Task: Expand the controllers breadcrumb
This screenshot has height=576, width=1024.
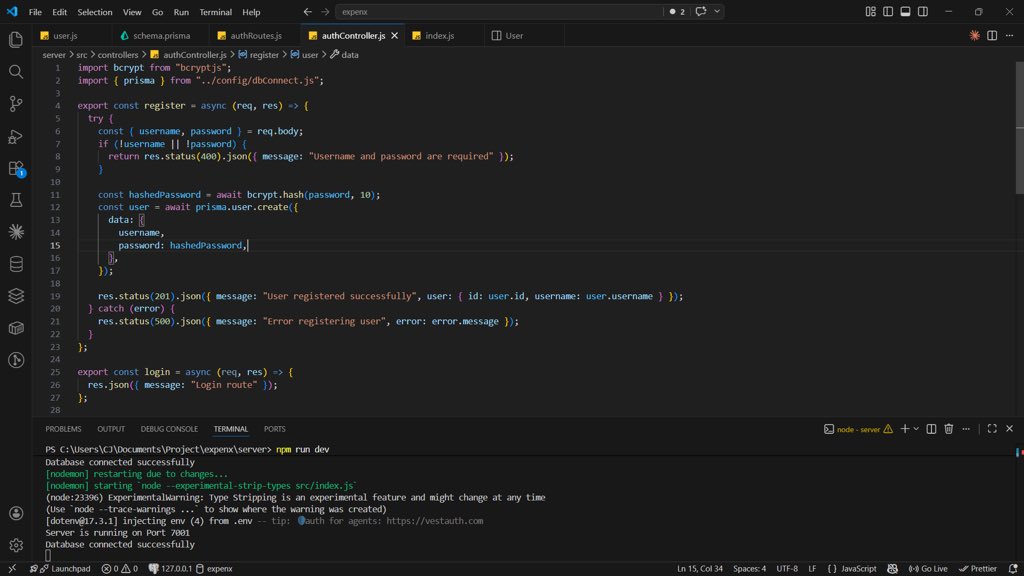Action: tap(118, 55)
